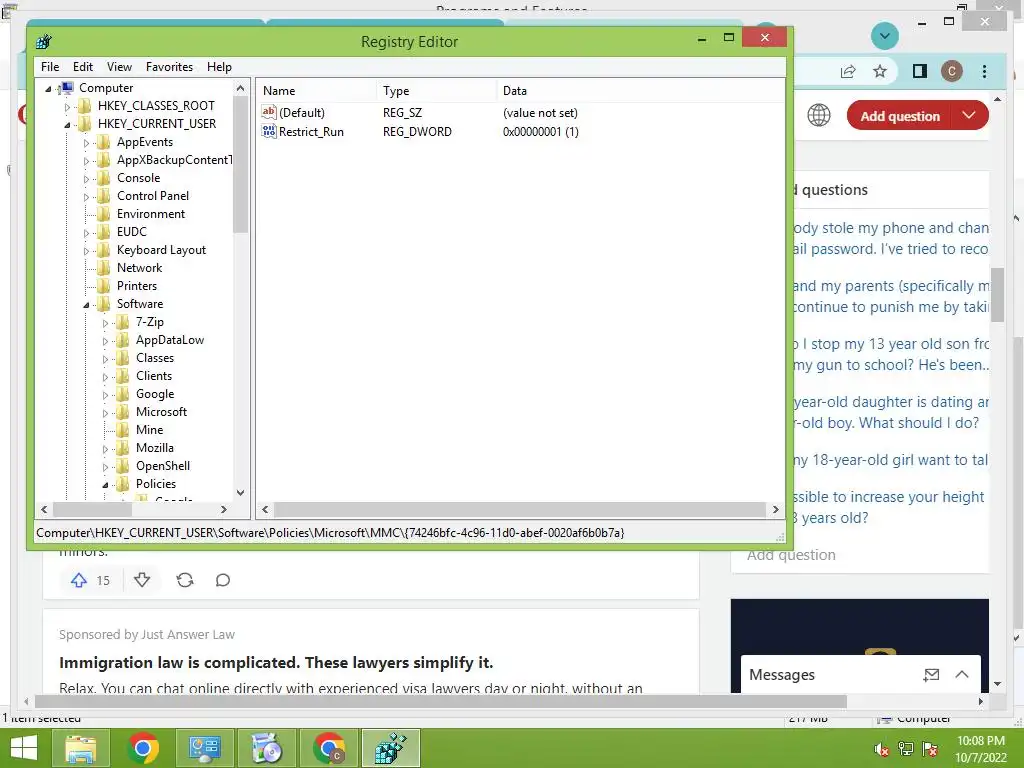The height and width of the screenshot is (768, 1024).
Task: Select the Mine key
Action: (x=150, y=430)
